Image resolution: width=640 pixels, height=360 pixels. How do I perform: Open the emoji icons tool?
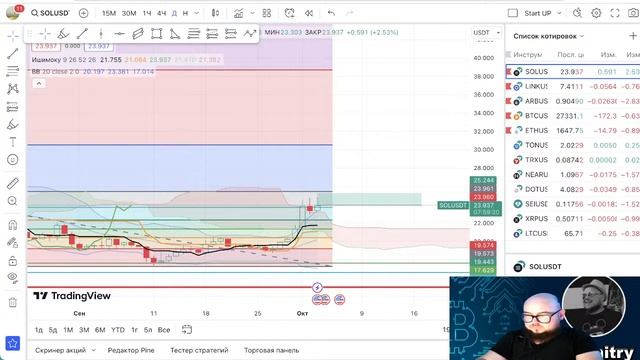pyautogui.click(x=13, y=160)
